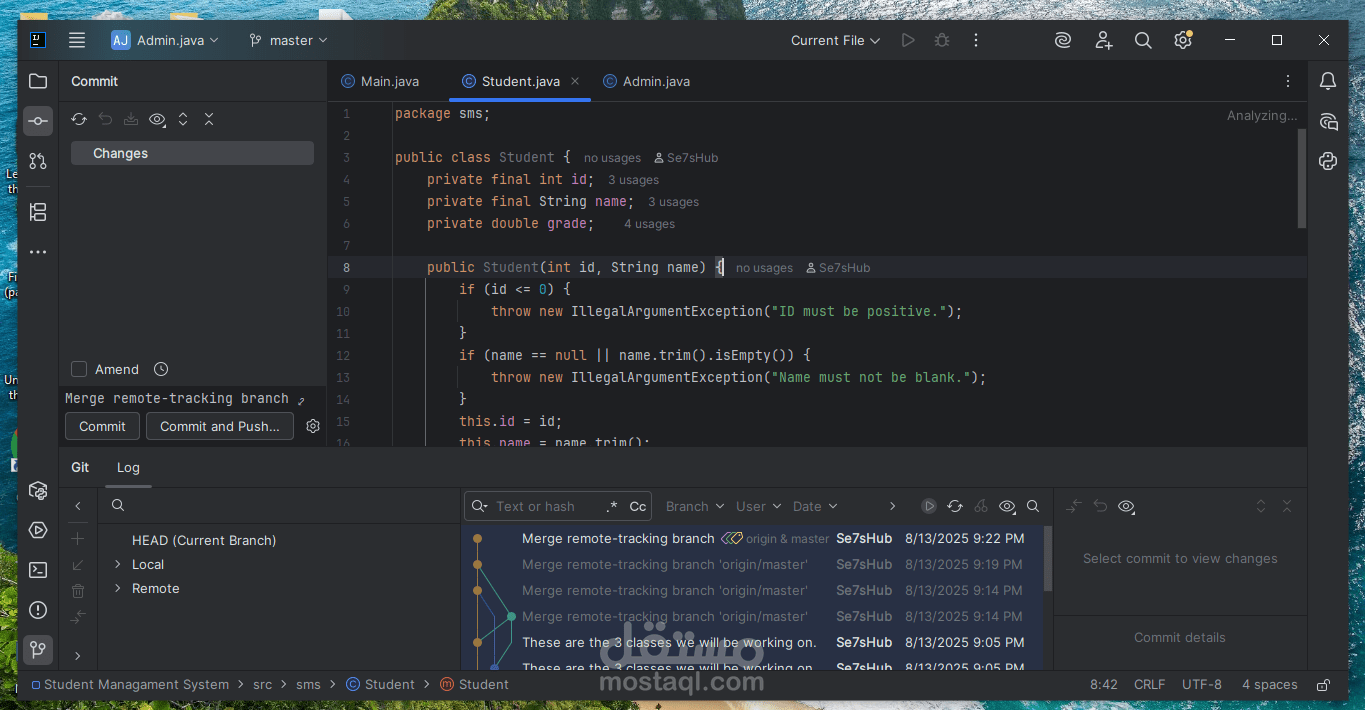This screenshot has width=1365, height=710.
Task: Open the main hamburger menu
Action: pos(77,40)
